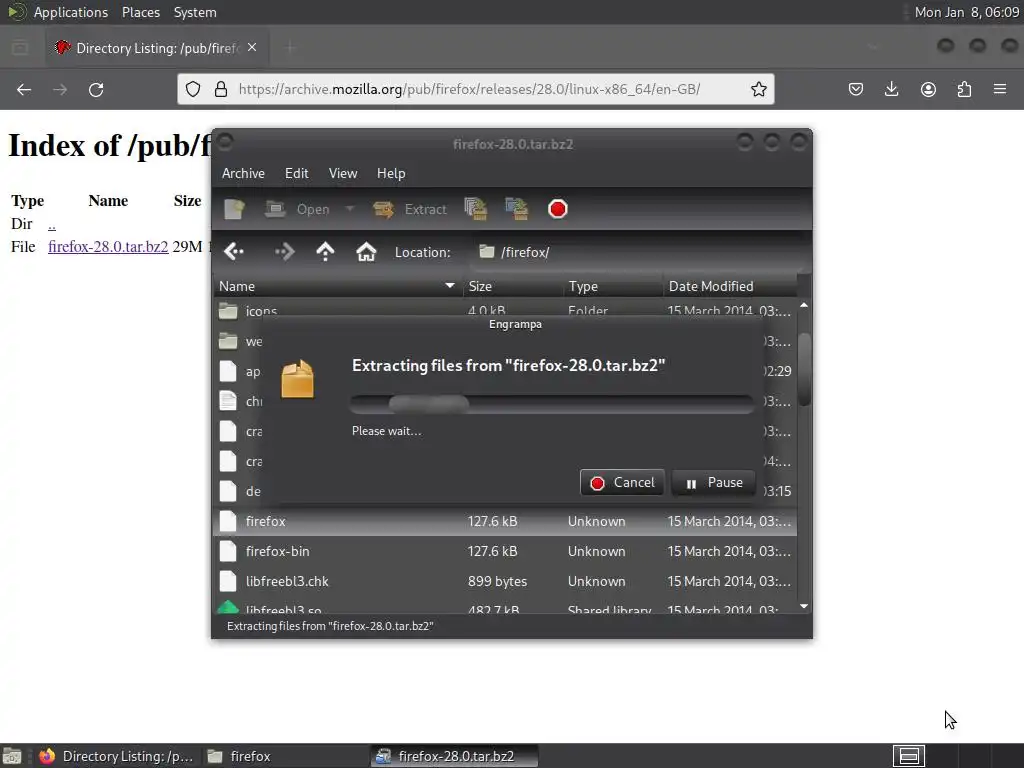Screen dimensions: 1024x768
Task: Click the Firefox address bar URL
Action: click(470, 89)
